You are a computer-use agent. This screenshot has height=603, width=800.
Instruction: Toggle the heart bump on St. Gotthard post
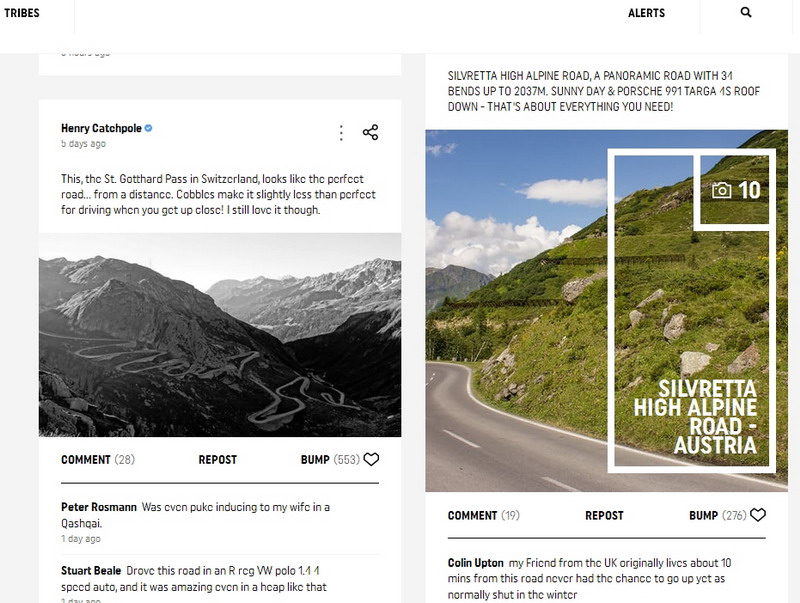click(x=371, y=460)
